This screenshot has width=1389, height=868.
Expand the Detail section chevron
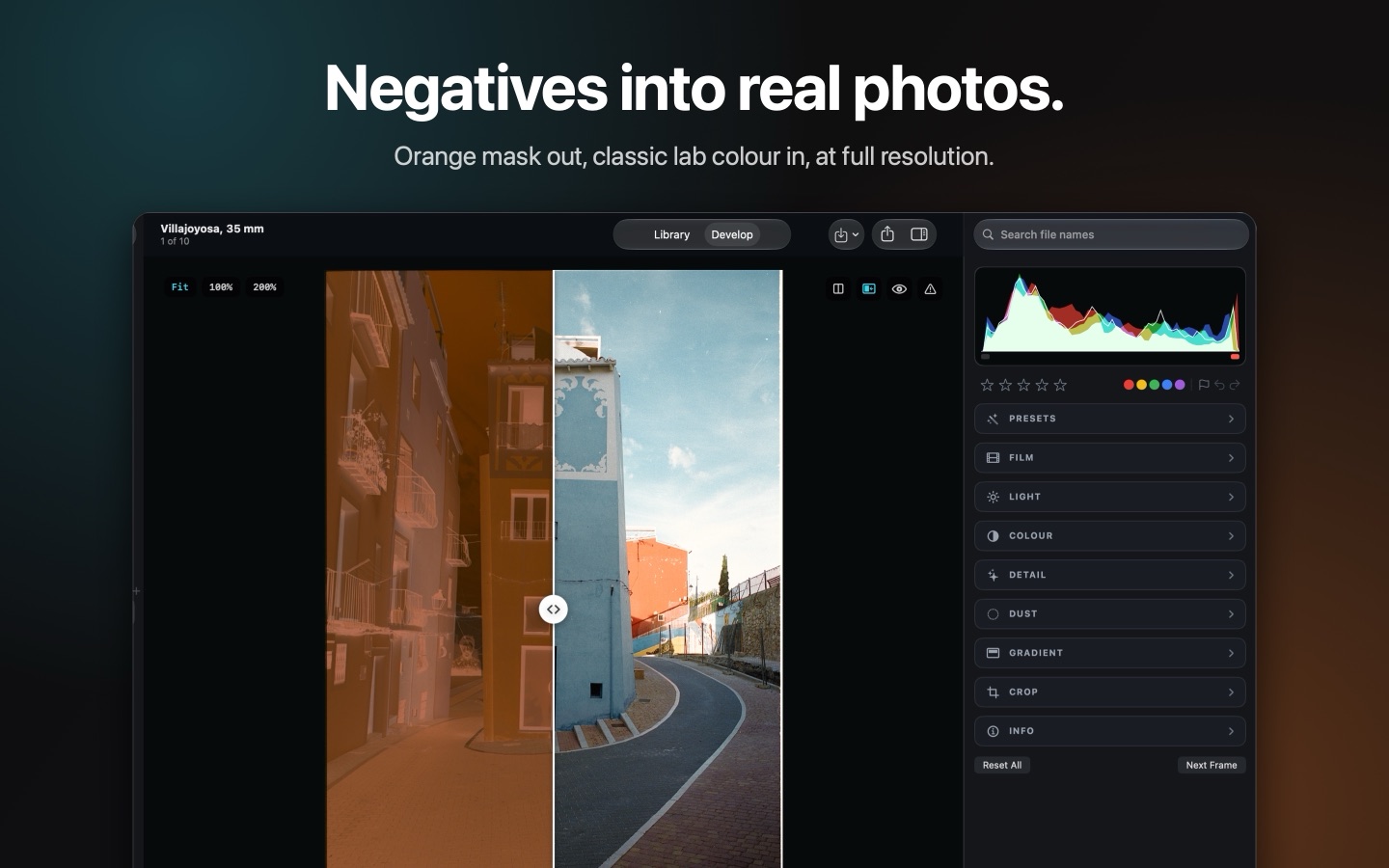(x=1231, y=575)
